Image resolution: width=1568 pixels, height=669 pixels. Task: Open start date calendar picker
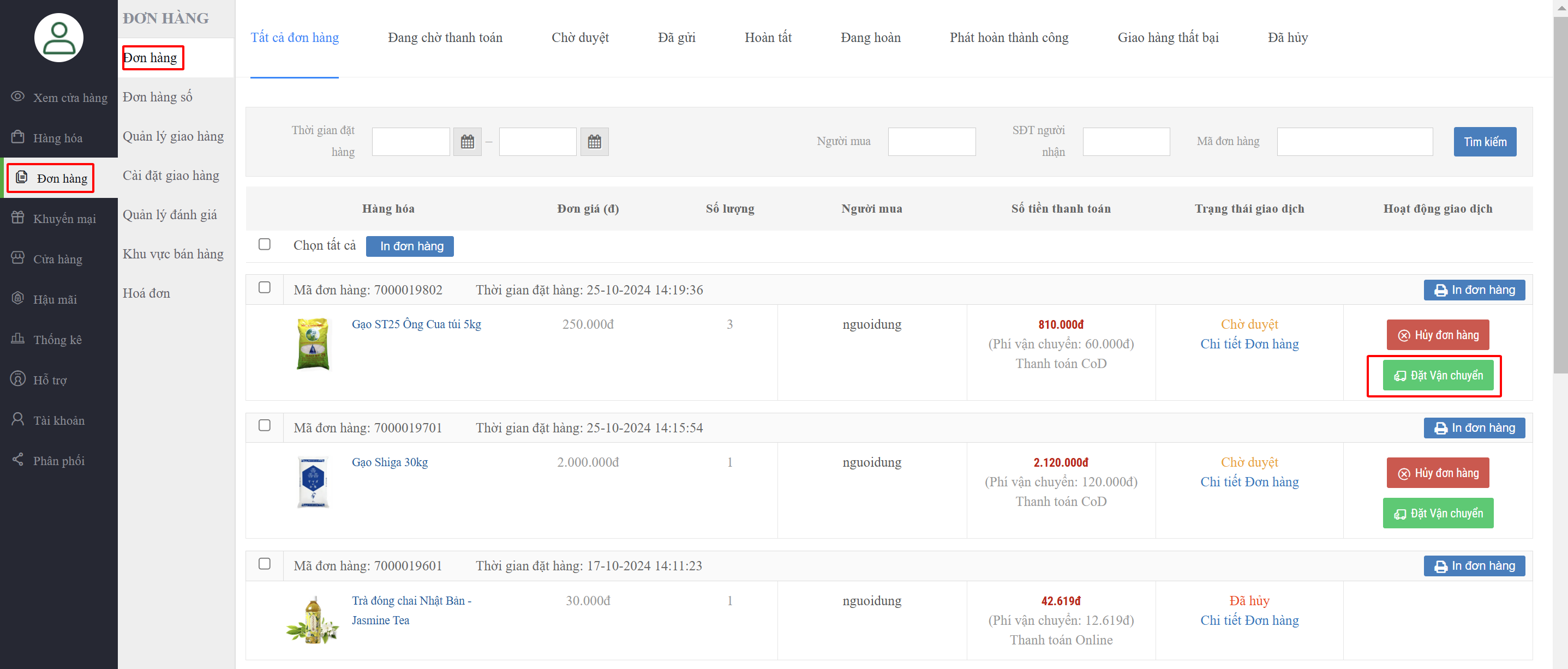pos(467,142)
